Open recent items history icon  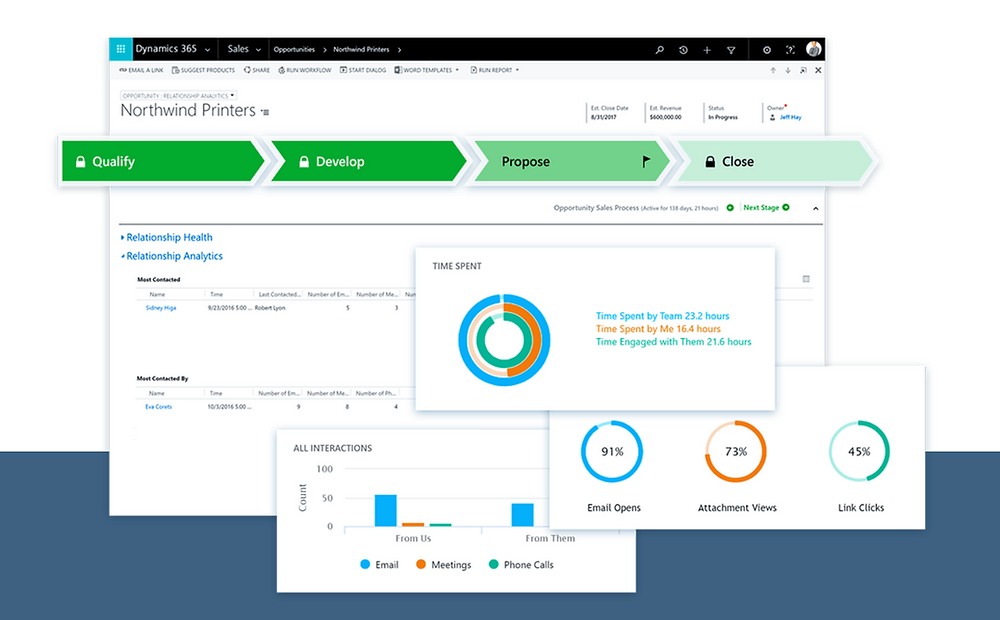tap(683, 50)
